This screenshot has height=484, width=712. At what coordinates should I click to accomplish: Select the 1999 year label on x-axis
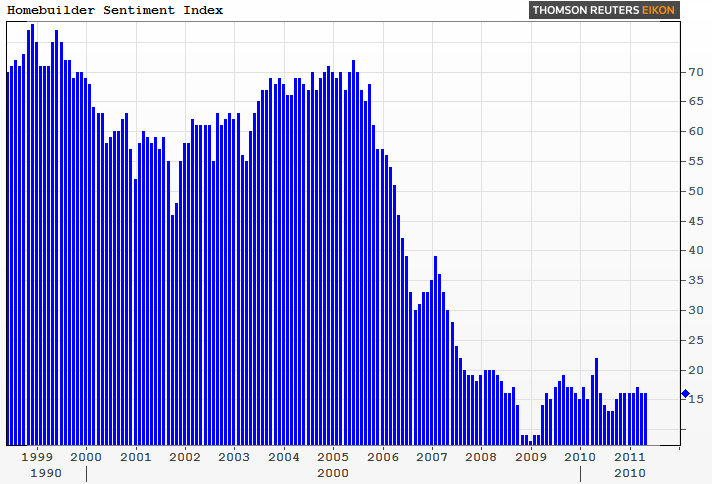[x=37, y=457]
